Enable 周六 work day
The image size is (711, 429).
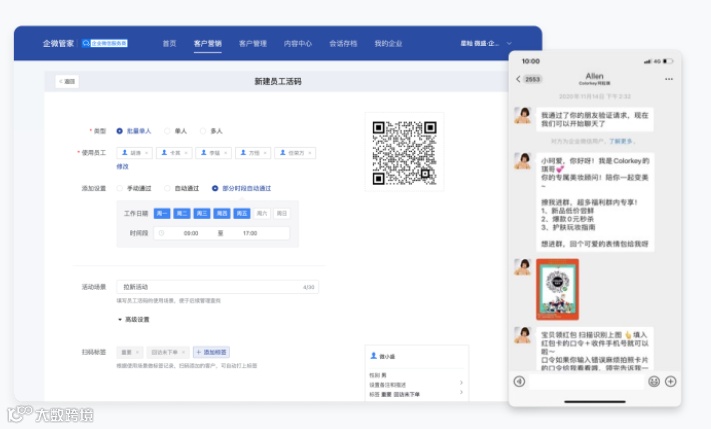tap(262, 213)
